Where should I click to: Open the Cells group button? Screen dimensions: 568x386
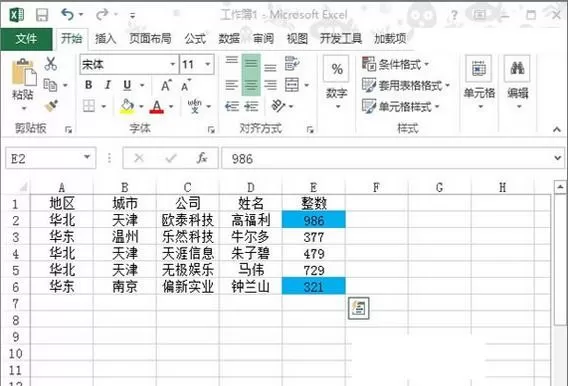[479, 83]
